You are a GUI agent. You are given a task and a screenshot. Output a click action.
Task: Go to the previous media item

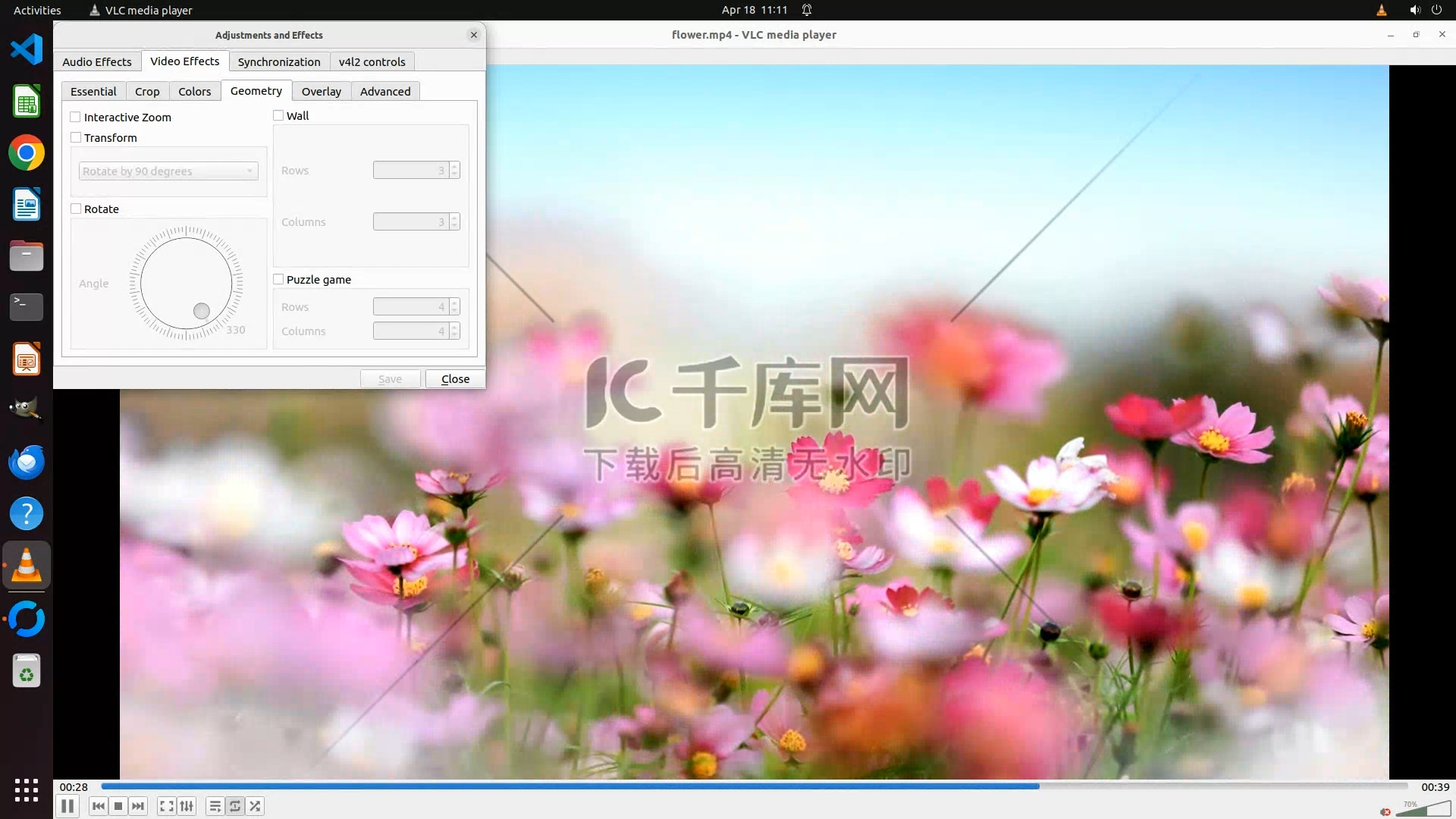[98, 806]
